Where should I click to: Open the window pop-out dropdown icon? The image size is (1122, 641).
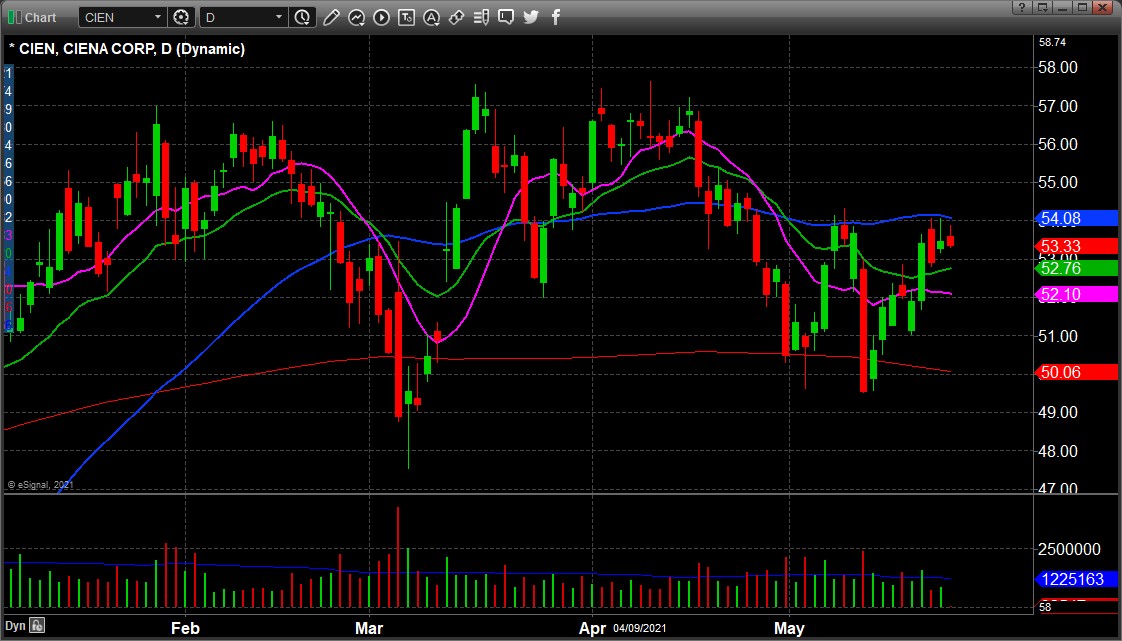coord(1042,7)
